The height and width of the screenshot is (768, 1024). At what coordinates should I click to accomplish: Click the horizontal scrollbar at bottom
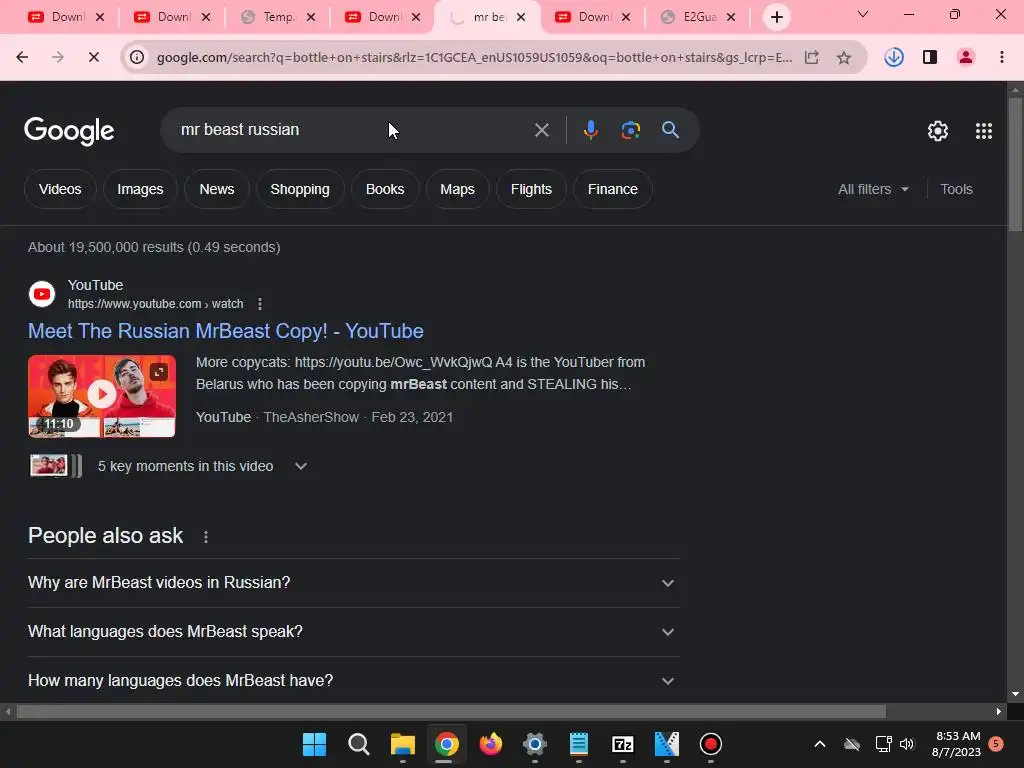(x=451, y=711)
